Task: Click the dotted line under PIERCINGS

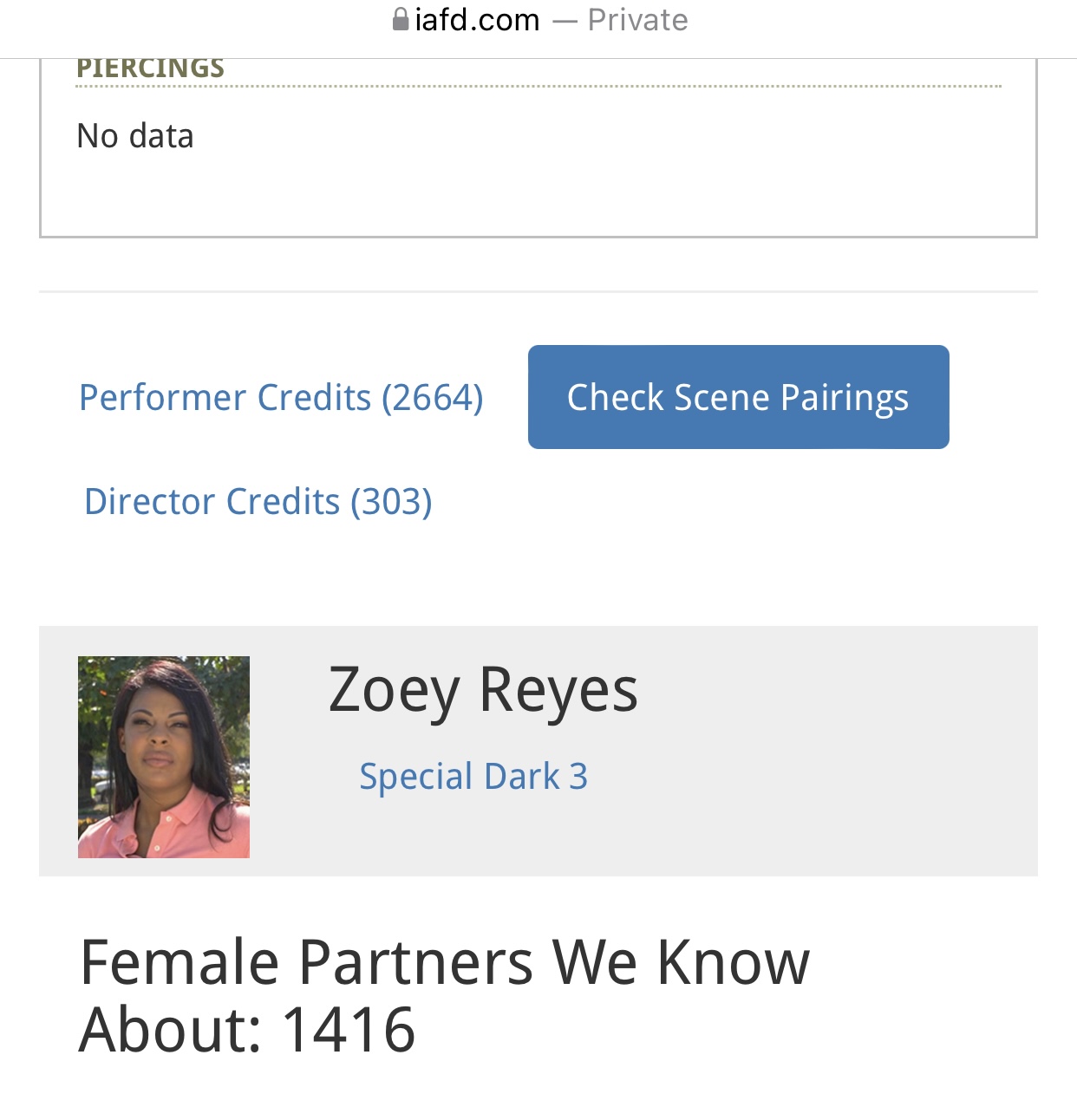Action: [538, 87]
